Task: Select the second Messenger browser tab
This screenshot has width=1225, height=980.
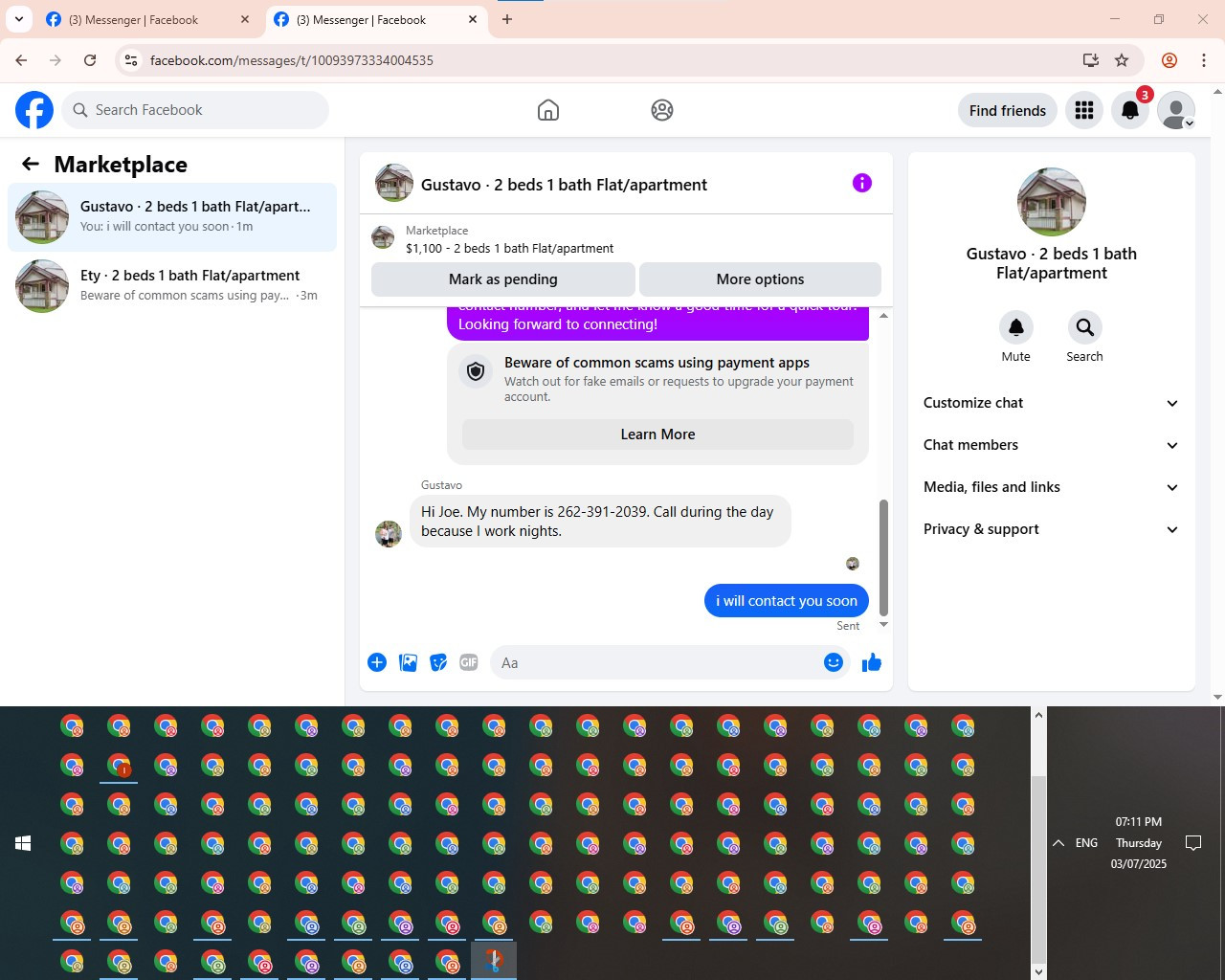Action: [376, 19]
